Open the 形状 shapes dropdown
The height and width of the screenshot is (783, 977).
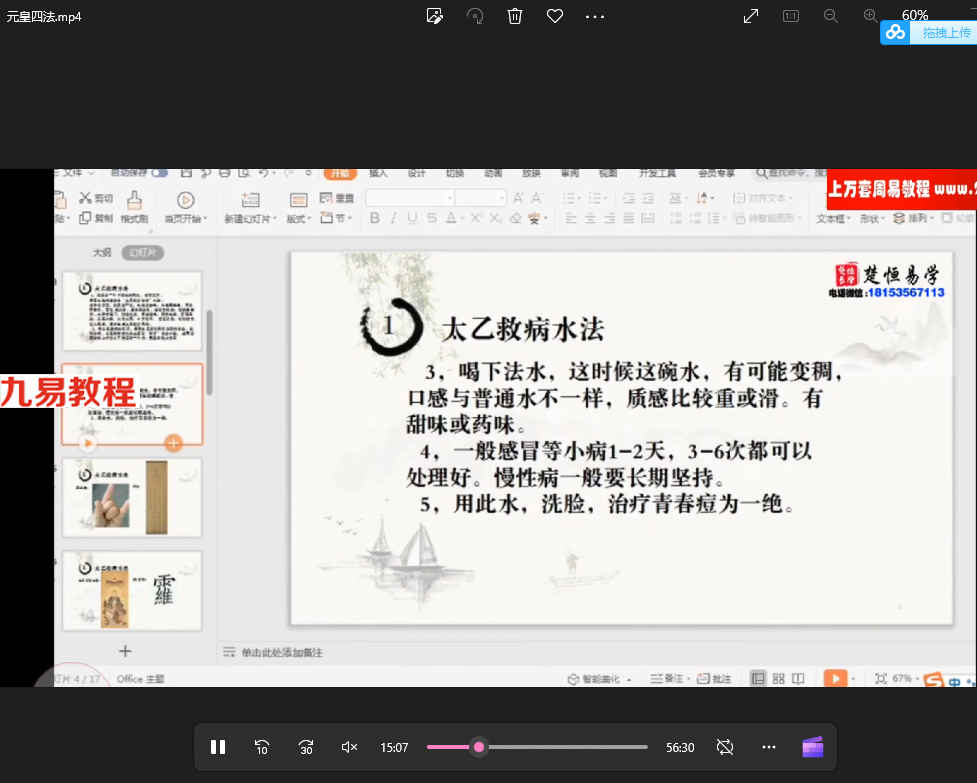870,219
